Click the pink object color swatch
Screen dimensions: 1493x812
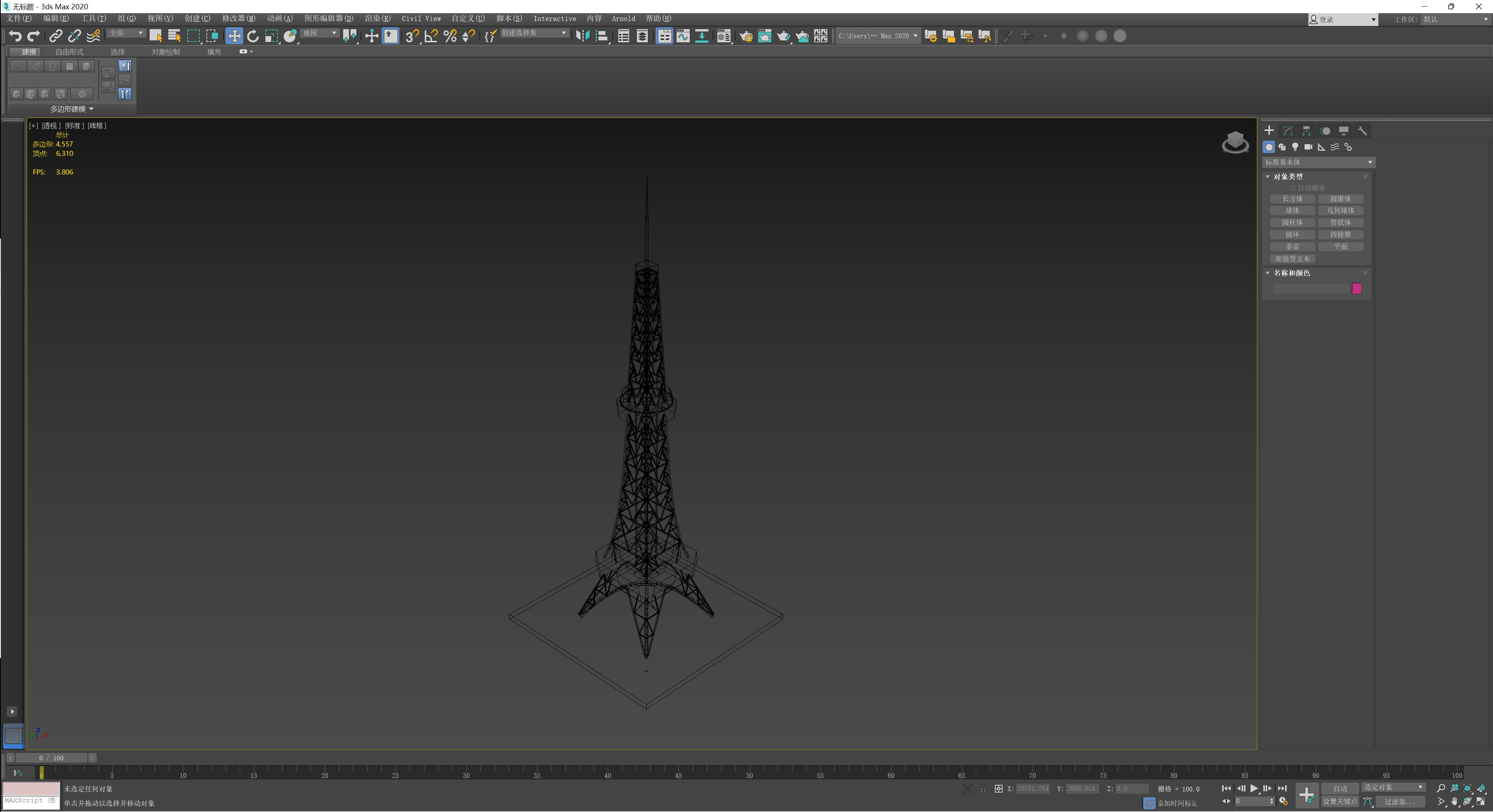tap(1356, 289)
